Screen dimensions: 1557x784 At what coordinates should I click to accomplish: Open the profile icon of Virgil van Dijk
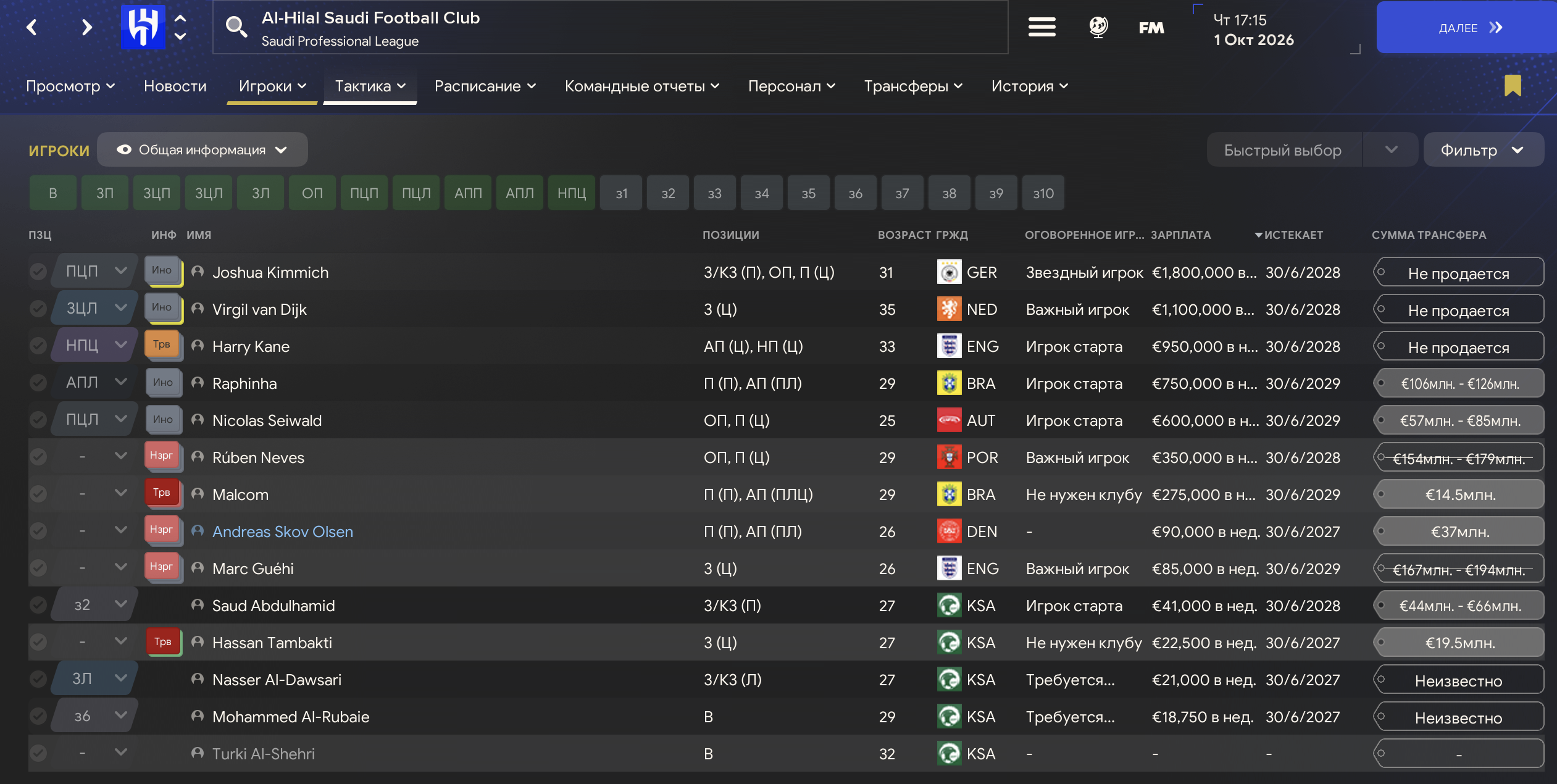(x=198, y=309)
